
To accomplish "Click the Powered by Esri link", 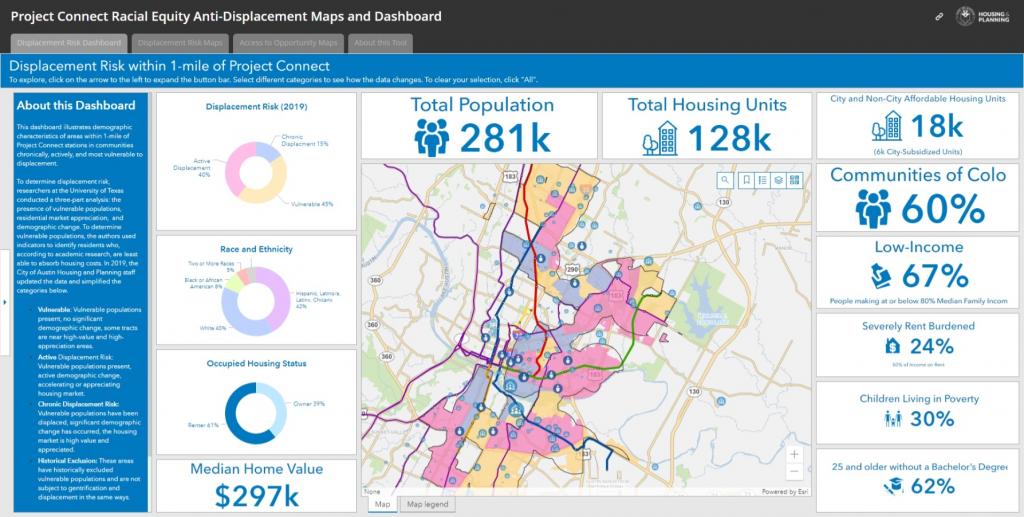I will click(x=783, y=492).
